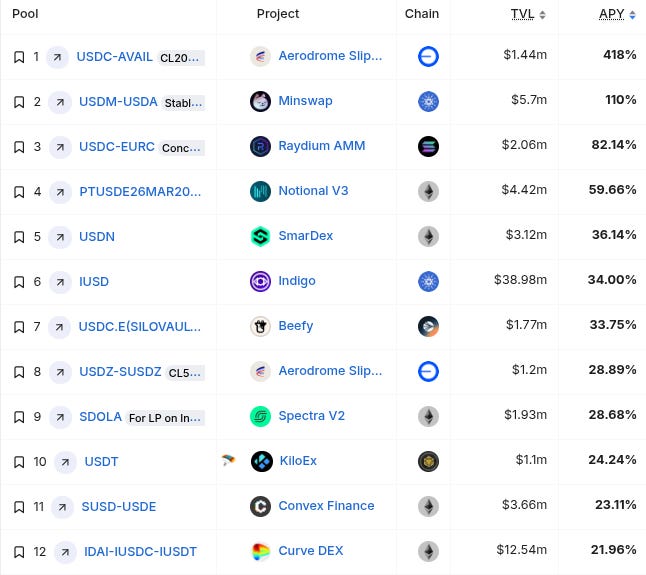The height and width of the screenshot is (575, 646).
Task: Click the airdrop parachute icon by KiloEx
Action: pyautogui.click(x=228, y=460)
